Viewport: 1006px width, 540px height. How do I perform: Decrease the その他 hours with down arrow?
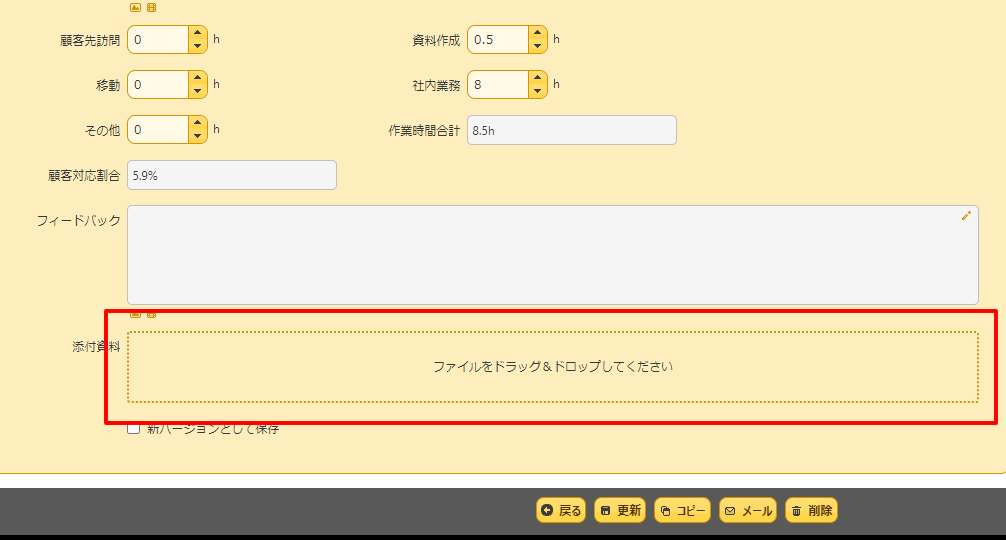(x=198, y=136)
